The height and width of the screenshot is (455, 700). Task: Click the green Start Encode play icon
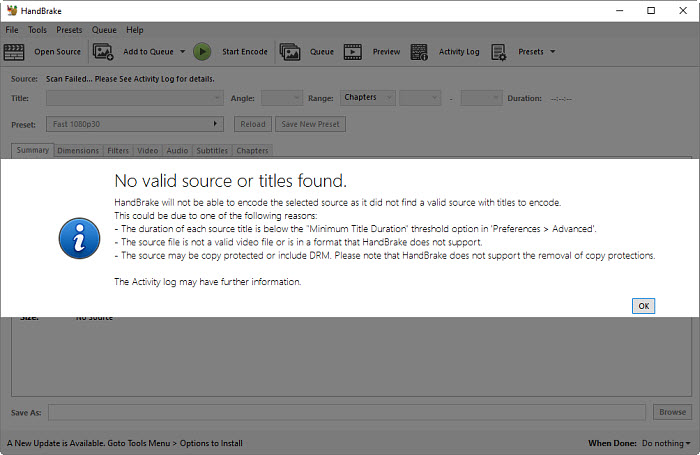click(x=202, y=52)
